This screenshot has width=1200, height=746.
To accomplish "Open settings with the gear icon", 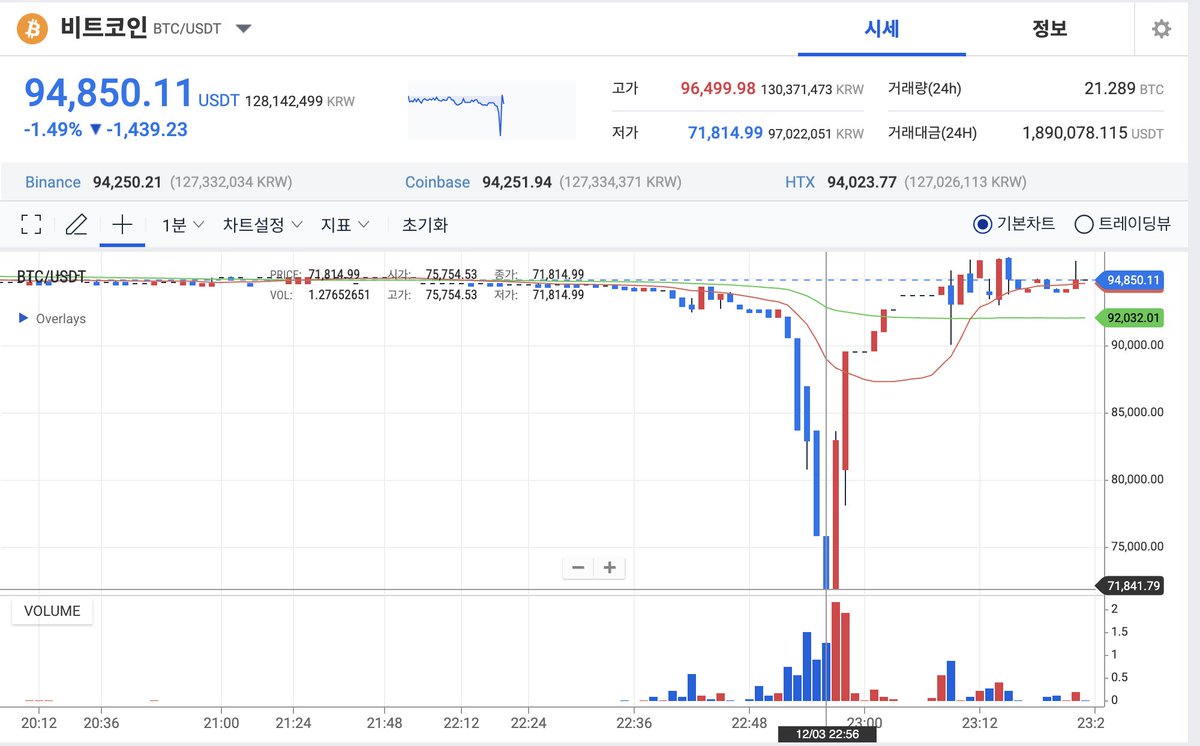I will (x=1161, y=29).
